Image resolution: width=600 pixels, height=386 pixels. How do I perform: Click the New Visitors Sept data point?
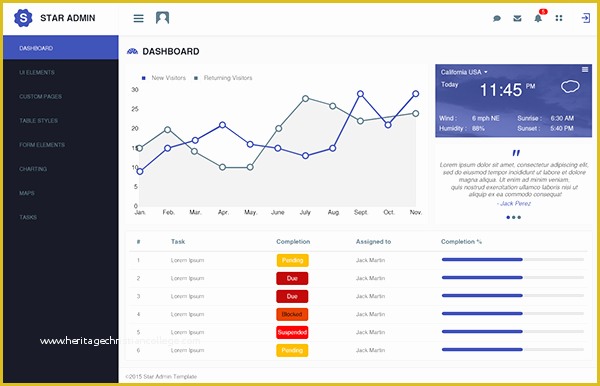(x=360, y=94)
